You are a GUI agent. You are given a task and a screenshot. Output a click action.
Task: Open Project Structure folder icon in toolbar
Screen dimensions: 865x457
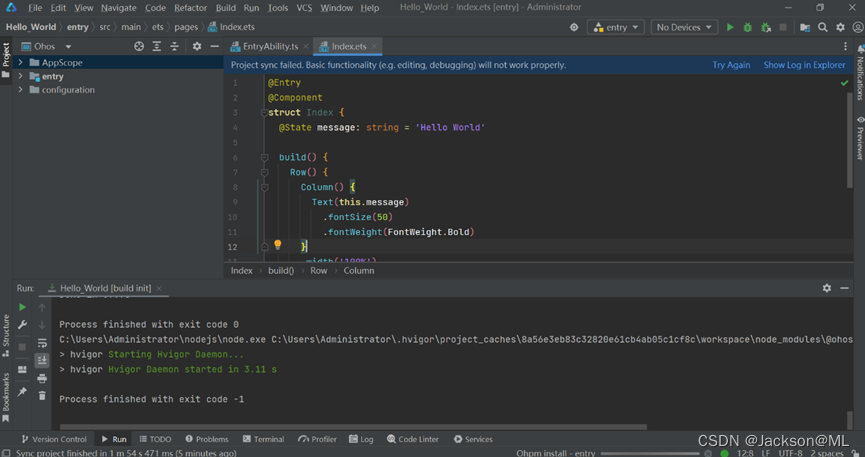click(805, 27)
